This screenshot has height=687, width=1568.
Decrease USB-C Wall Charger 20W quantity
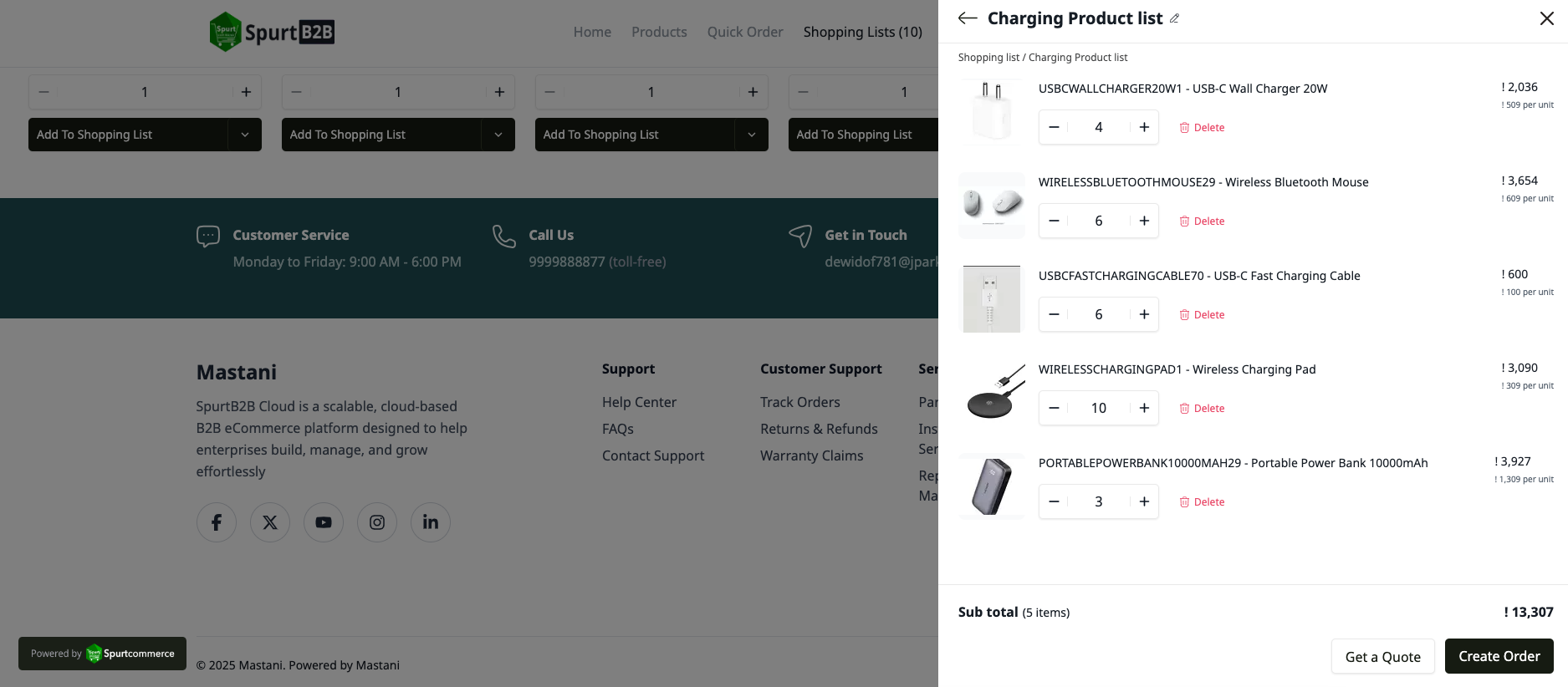(x=1054, y=127)
